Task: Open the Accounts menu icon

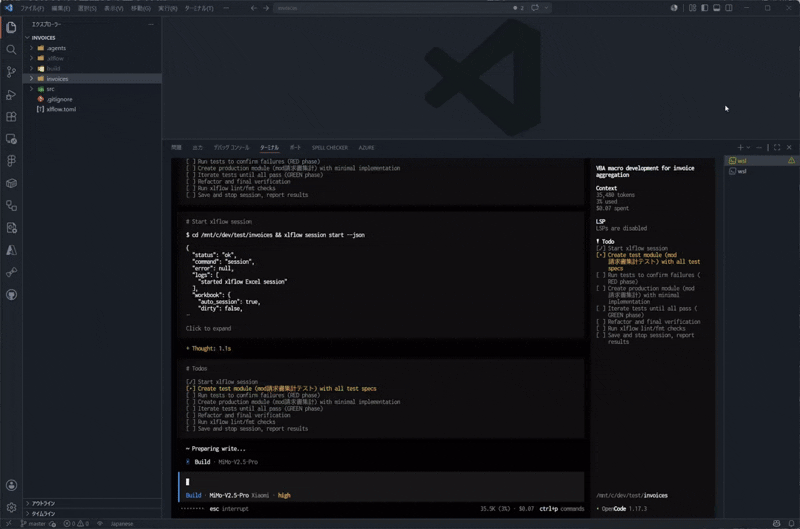Action: coord(11,485)
